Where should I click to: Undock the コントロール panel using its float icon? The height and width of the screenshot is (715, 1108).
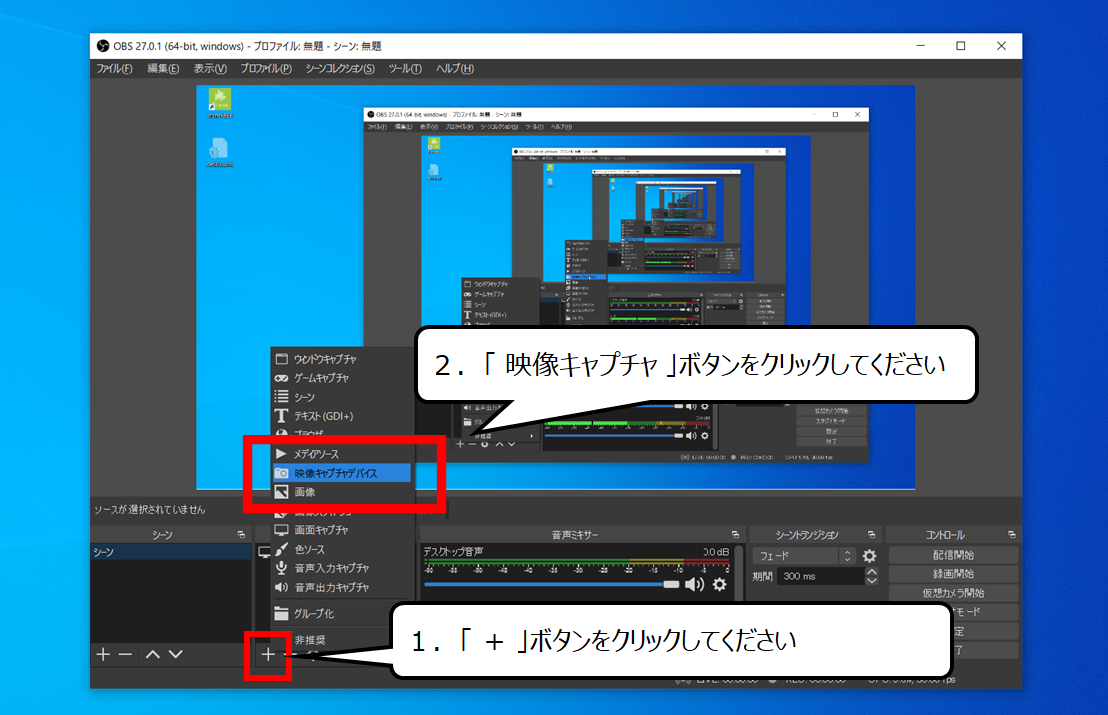pyautogui.click(x=1012, y=535)
